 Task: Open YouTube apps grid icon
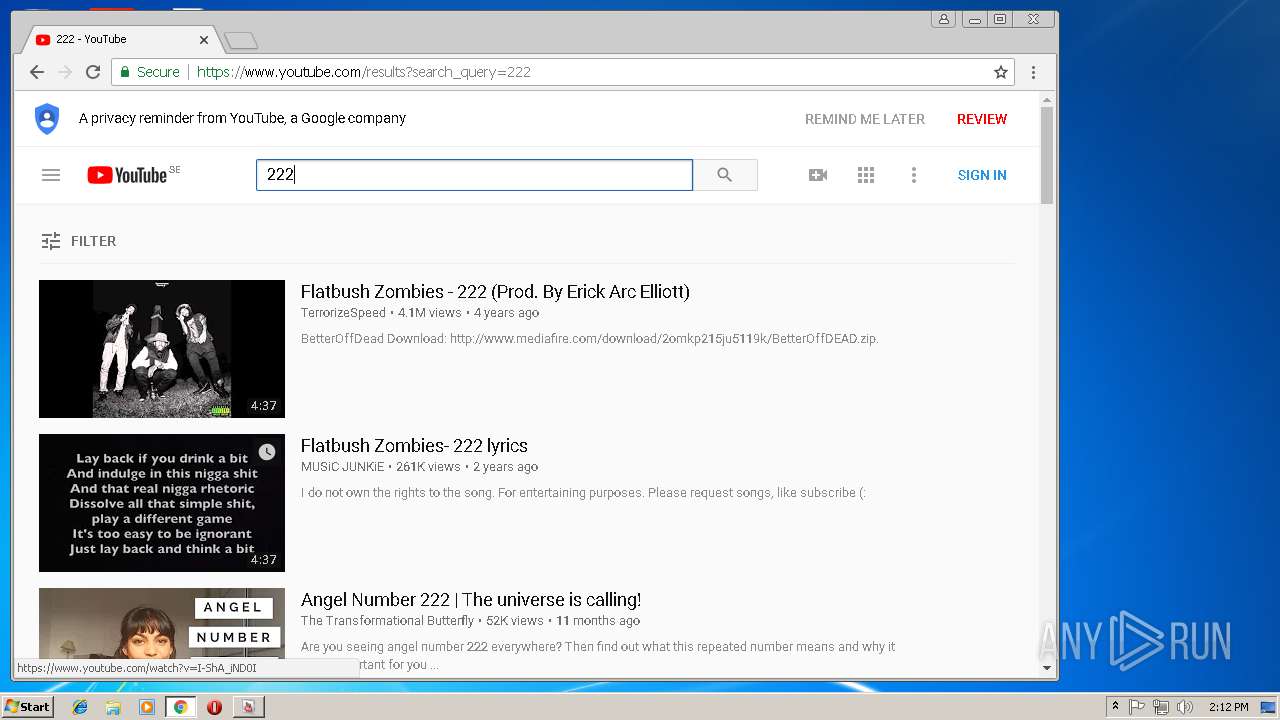[x=866, y=175]
